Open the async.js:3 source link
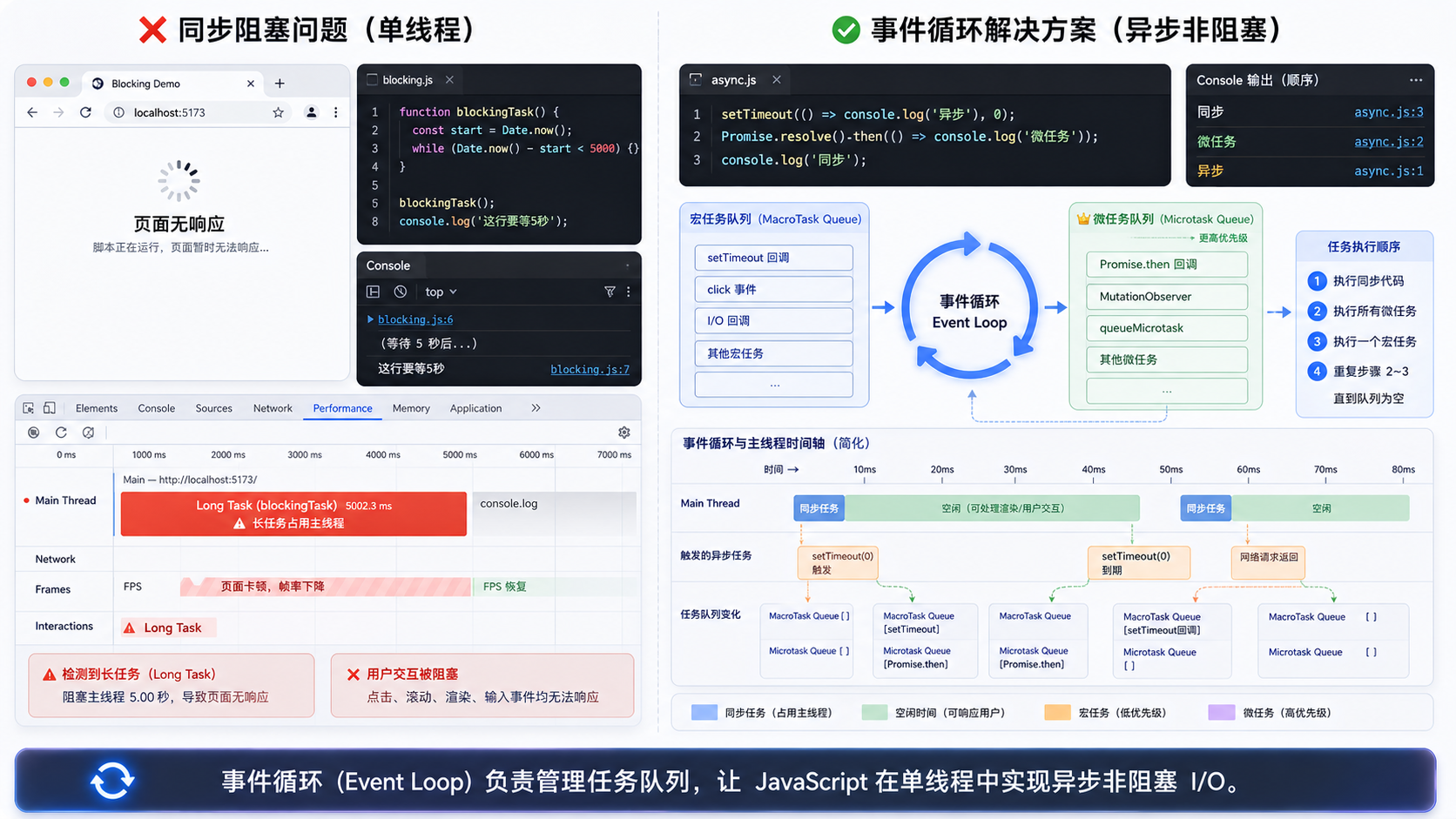 pos(1388,112)
